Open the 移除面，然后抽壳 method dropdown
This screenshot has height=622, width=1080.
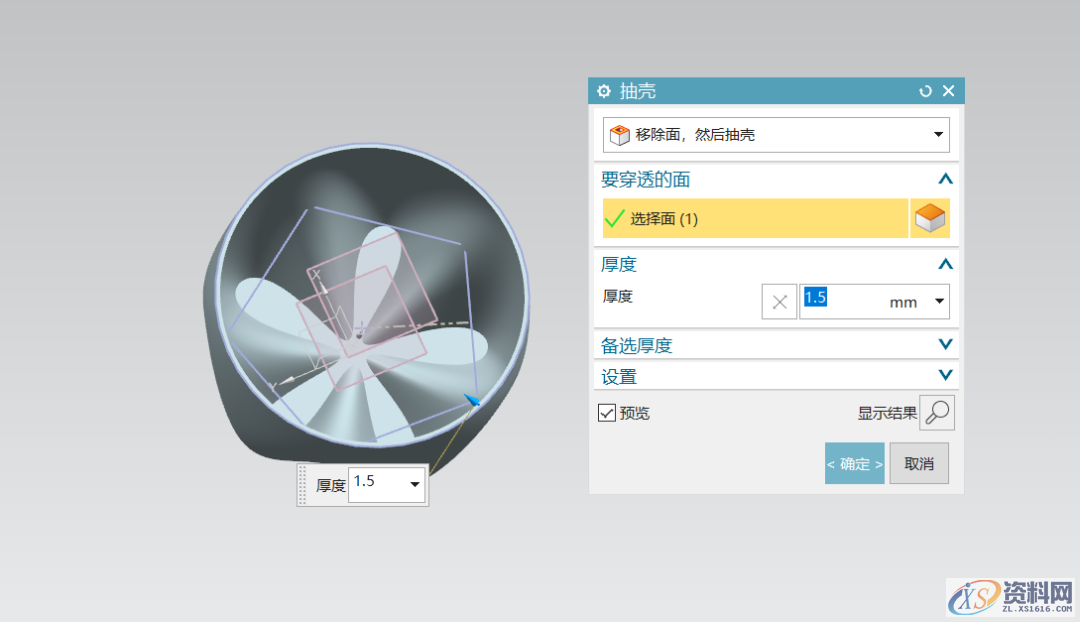[x=938, y=134]
